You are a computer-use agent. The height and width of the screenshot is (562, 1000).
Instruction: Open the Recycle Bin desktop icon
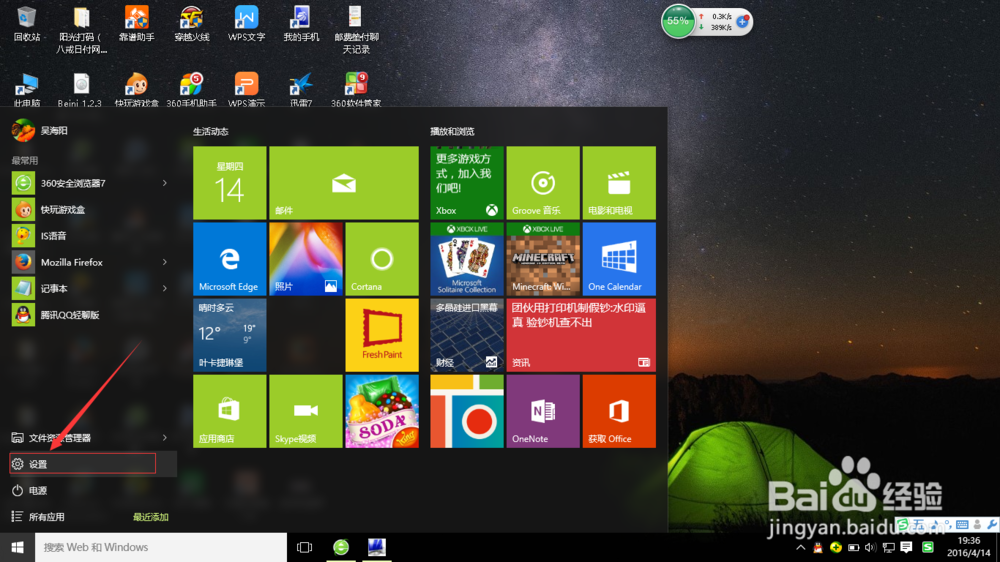pyautogui.click(x=27, y=24)
